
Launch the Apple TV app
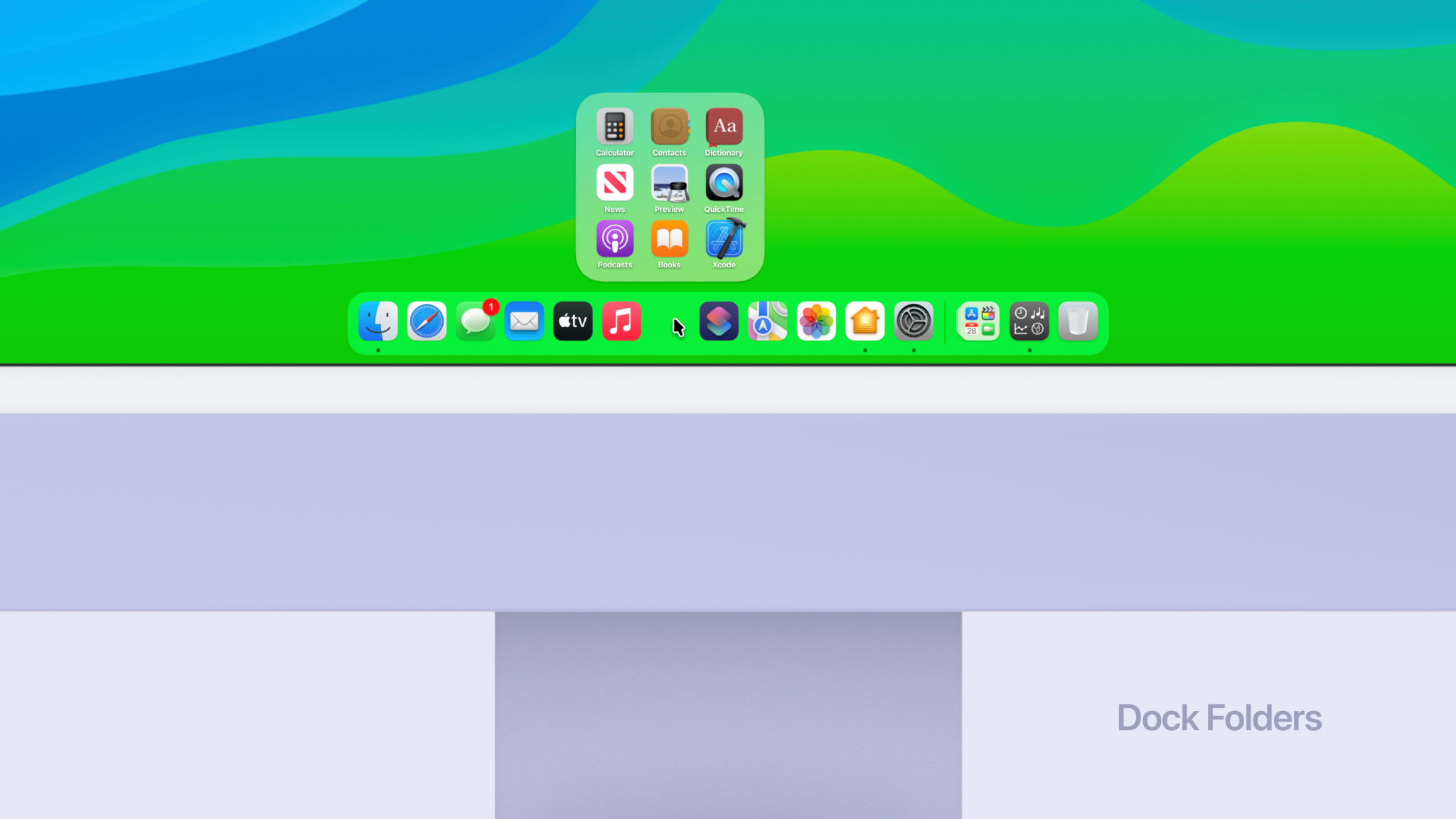tap(572, 321)
